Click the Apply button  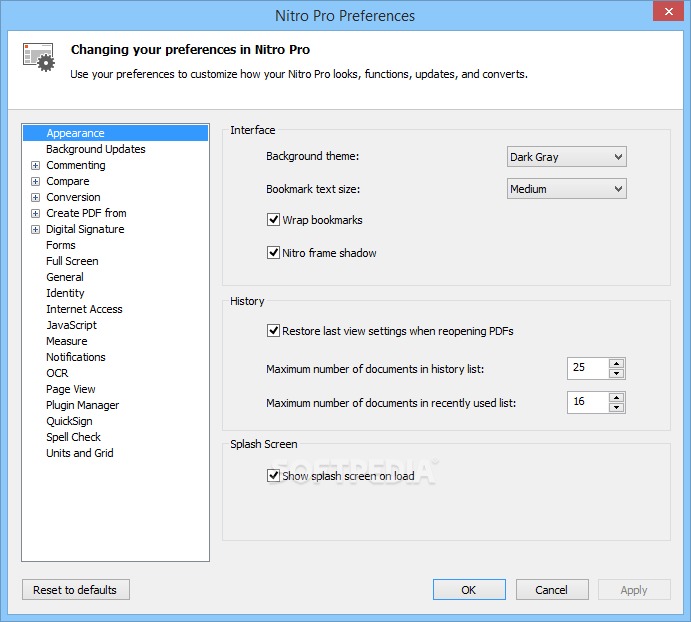pyautogui.click(x=634, y=590)
